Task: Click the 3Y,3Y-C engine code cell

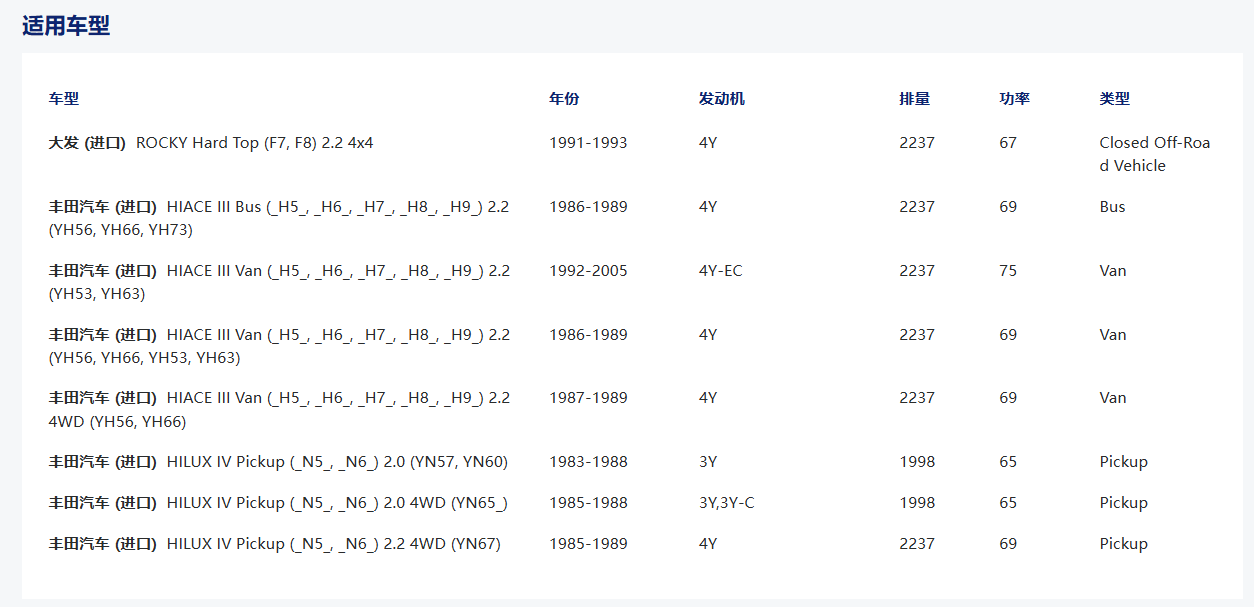Action: click(x=726, y=503)
